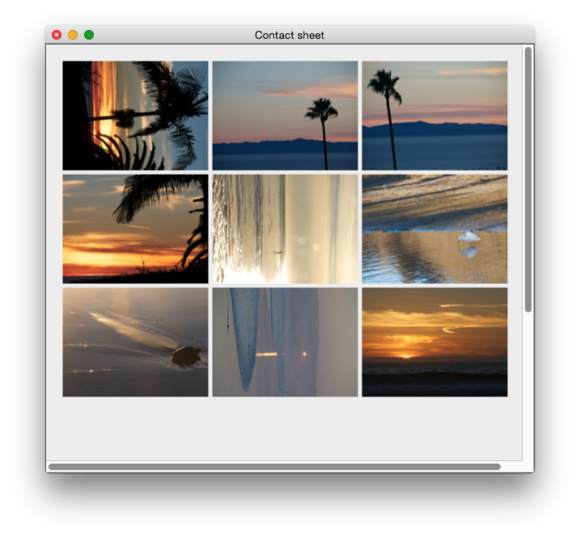
Task: Close the Contact sheet window
Action: point(57,35)
